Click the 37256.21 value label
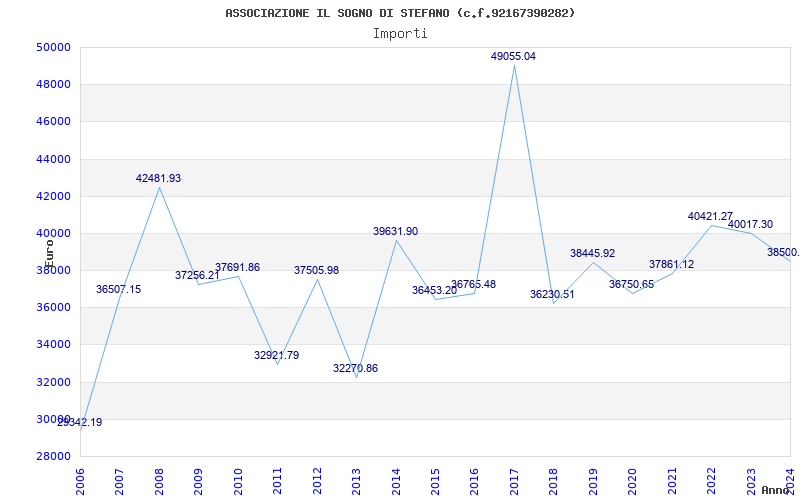The height and width of the screenshot is (500, 800). click(x=197, y=275)
